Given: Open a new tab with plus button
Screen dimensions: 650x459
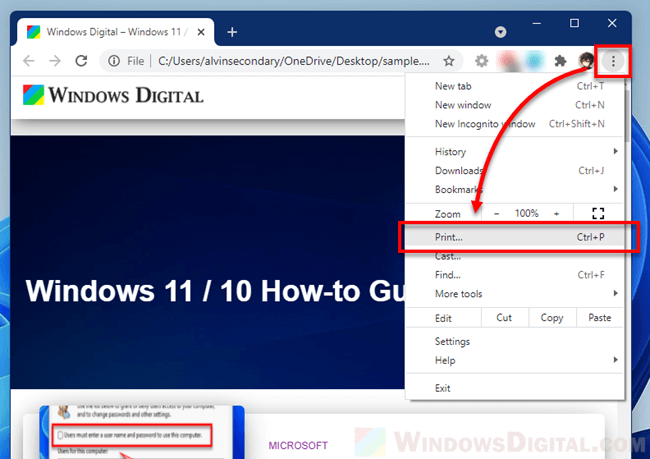Looking at the screenshot, I should pyautogui.click(x=232, y=32).
